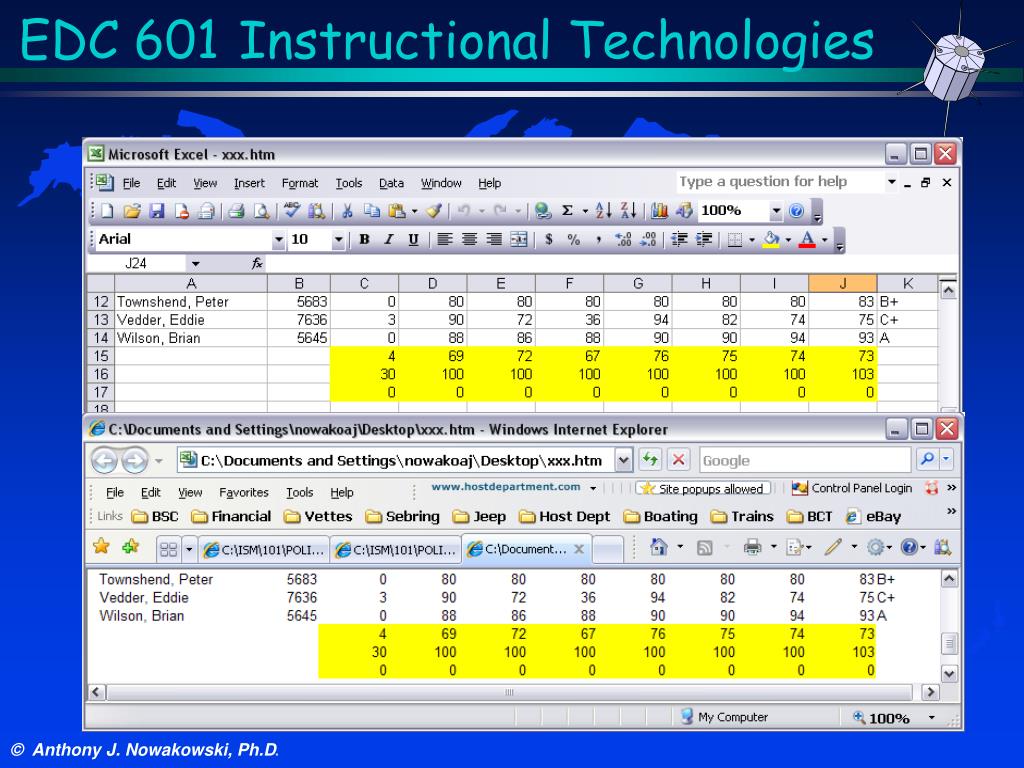Viewport: 1024px width, 768px height.
Task: Select the Format Painter brush icon
Action: (x=434, y=211)
